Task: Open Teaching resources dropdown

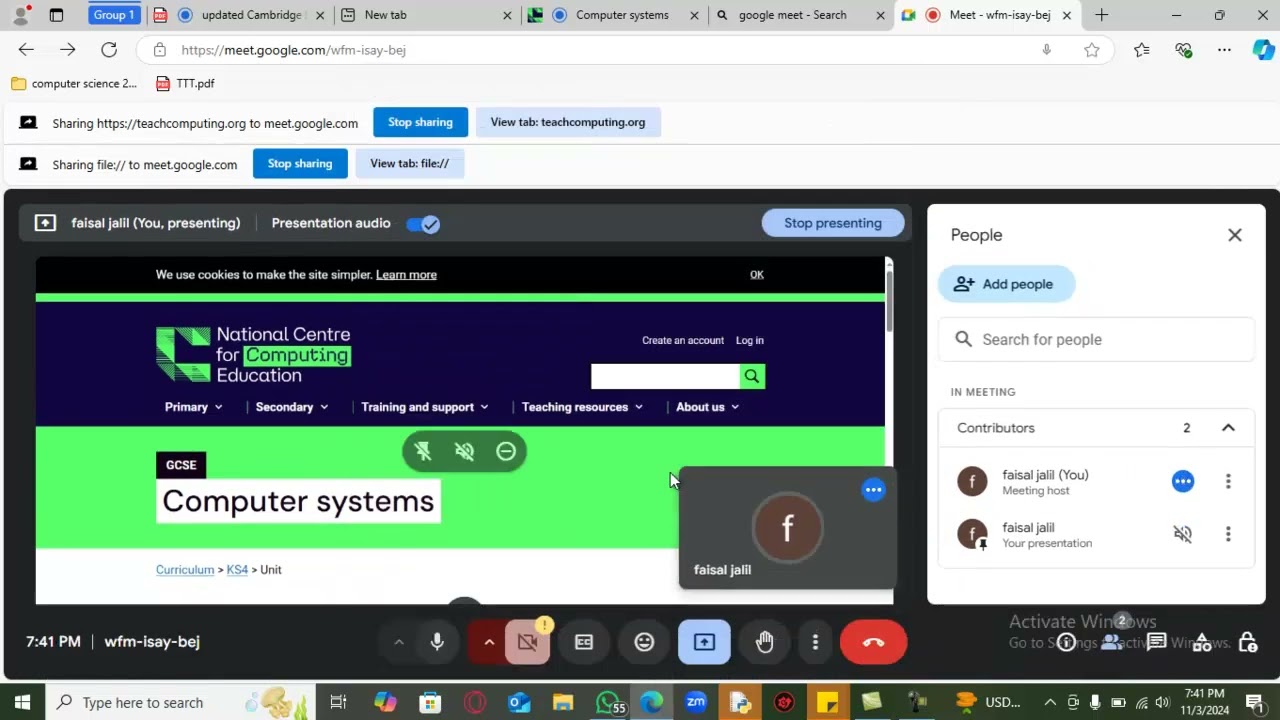Action: pos(582,407)
